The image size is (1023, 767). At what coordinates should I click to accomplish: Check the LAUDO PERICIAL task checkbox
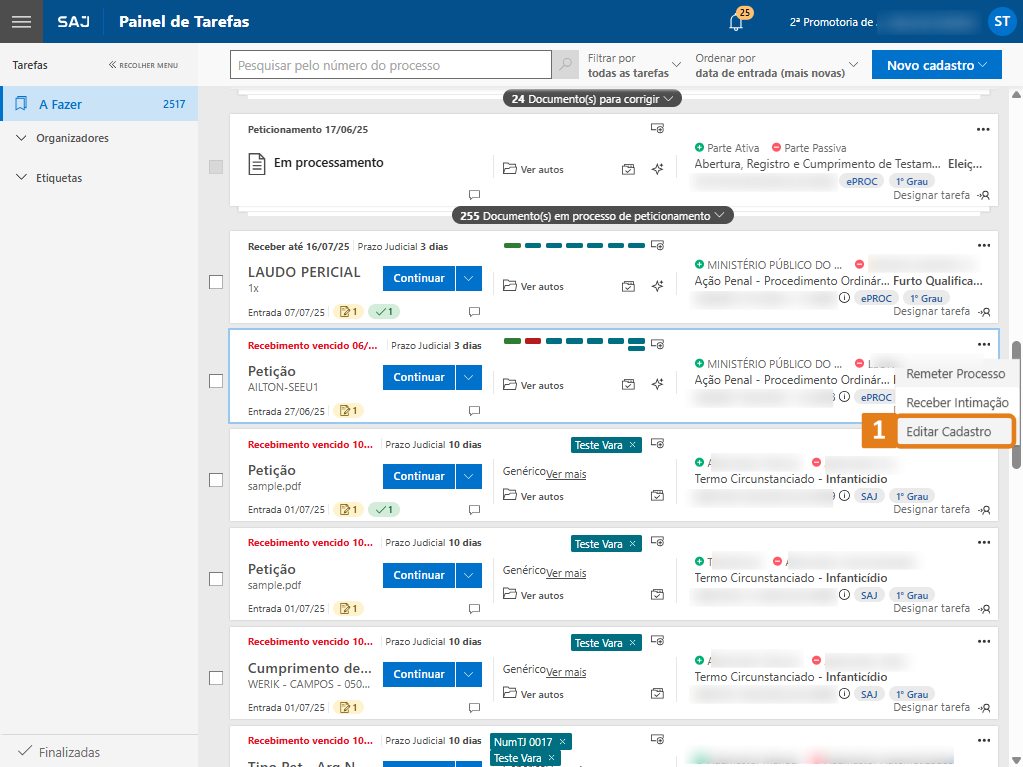point(216,282)
